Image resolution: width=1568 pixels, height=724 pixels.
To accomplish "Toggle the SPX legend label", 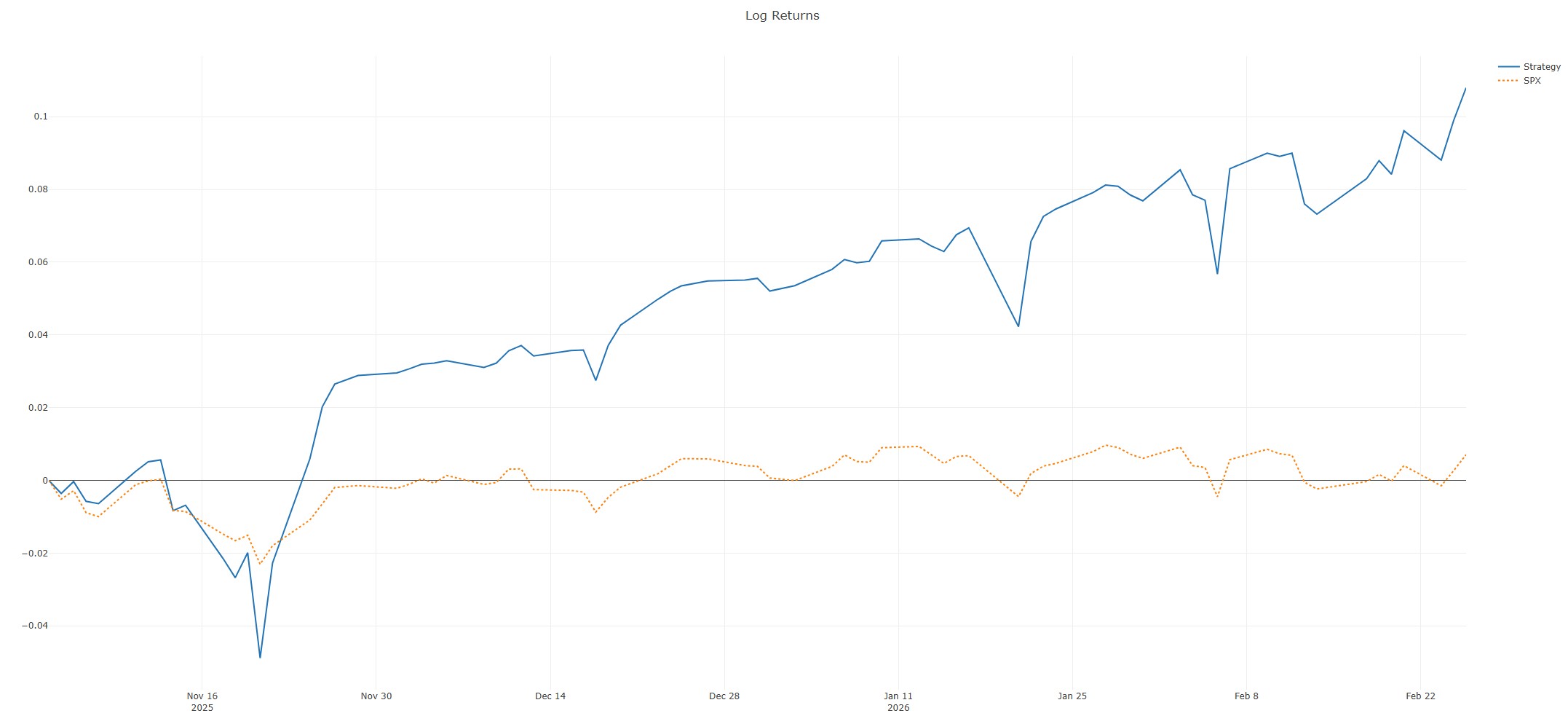I will (1532, 81).
